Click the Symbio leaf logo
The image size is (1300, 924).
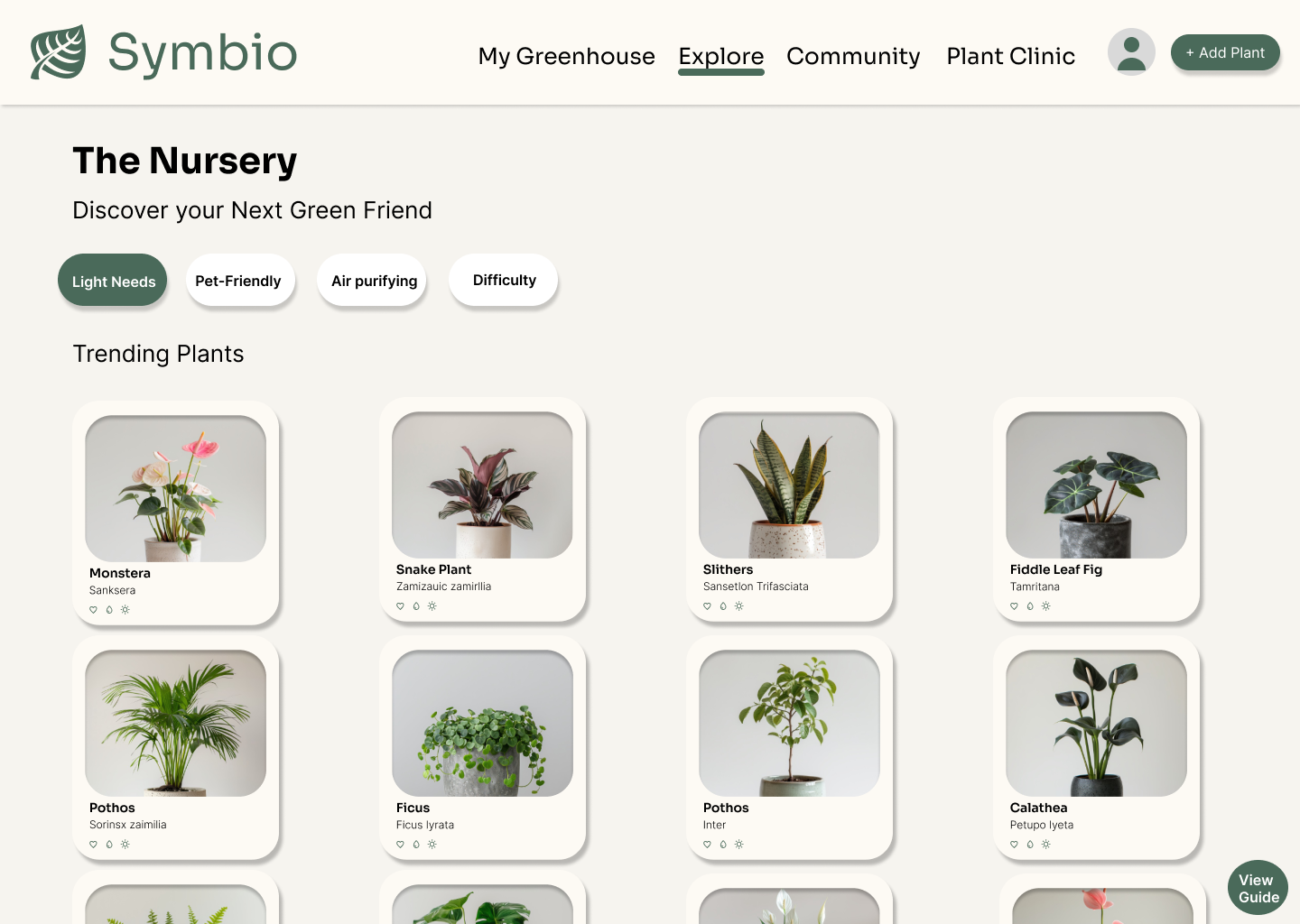(x=56, y=51)
